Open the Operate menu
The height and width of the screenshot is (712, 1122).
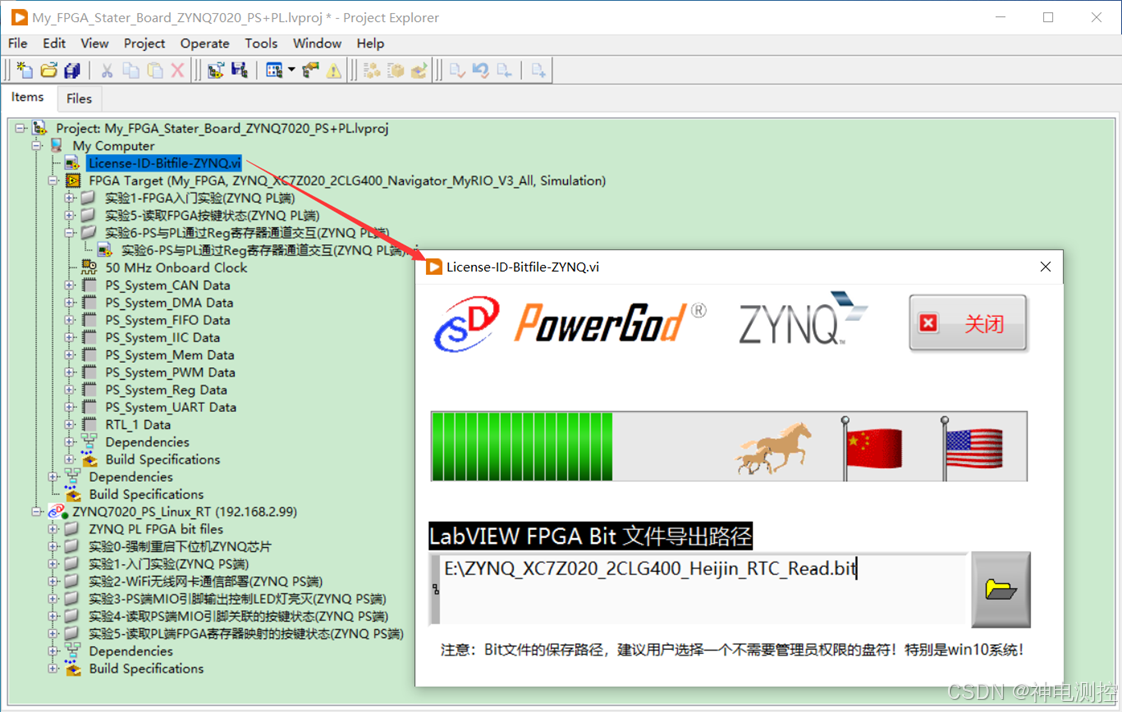pos(205,44)
